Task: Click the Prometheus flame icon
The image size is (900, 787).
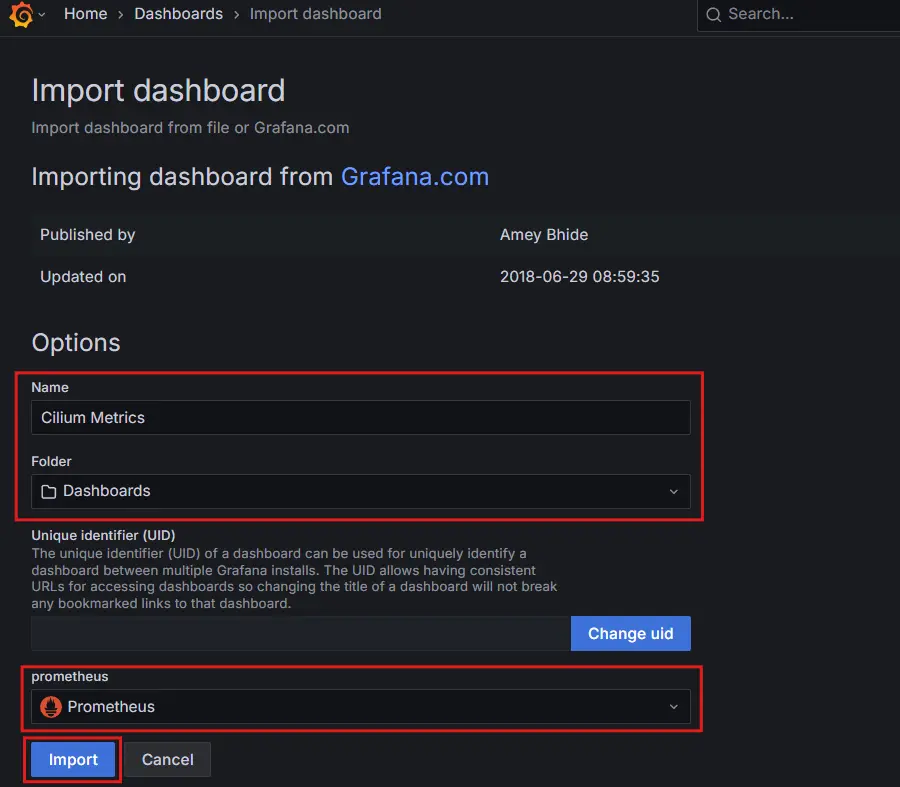Action: tap(51, 707)
